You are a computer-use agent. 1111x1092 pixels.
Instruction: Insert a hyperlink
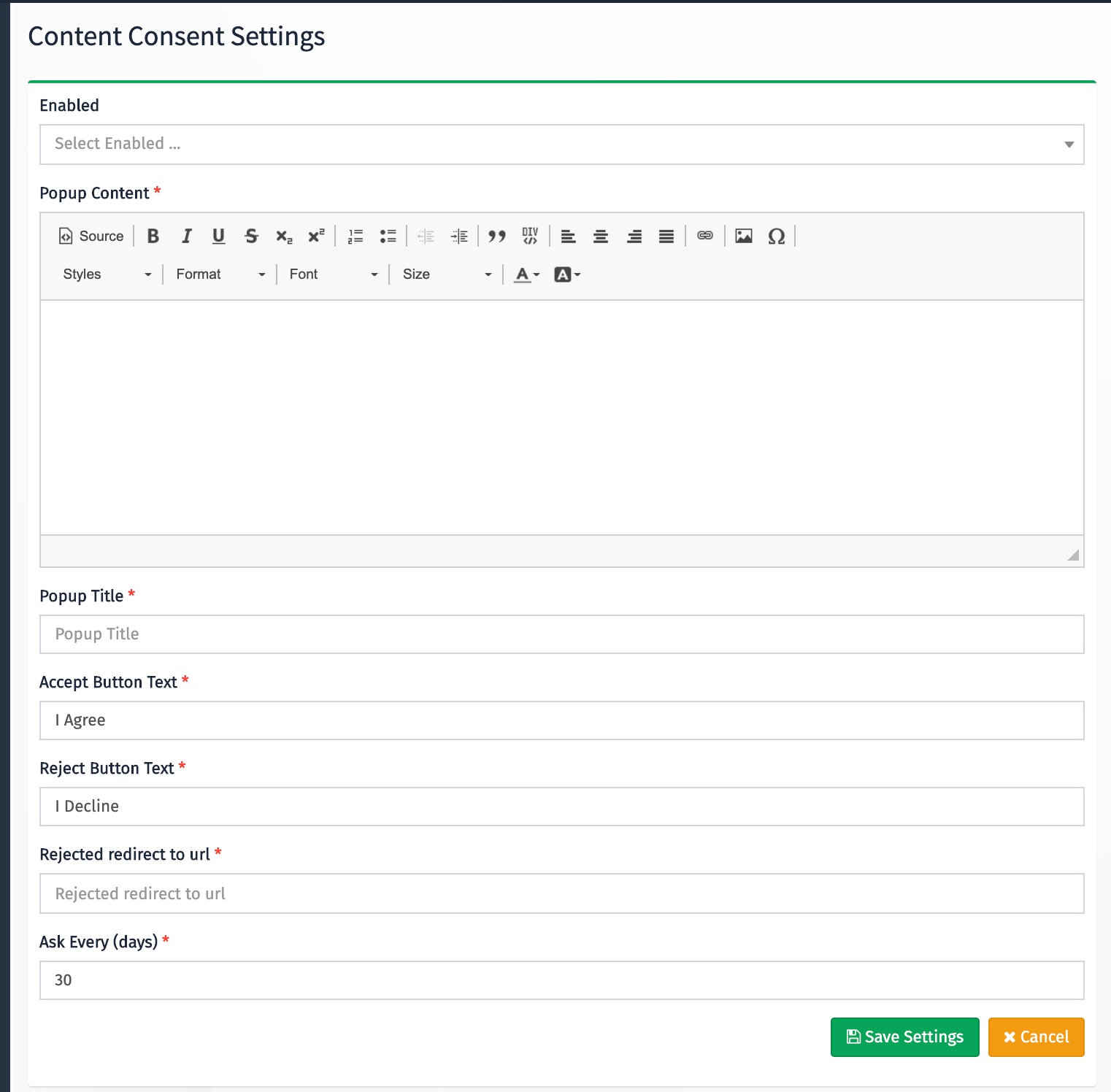coord(704,236)
